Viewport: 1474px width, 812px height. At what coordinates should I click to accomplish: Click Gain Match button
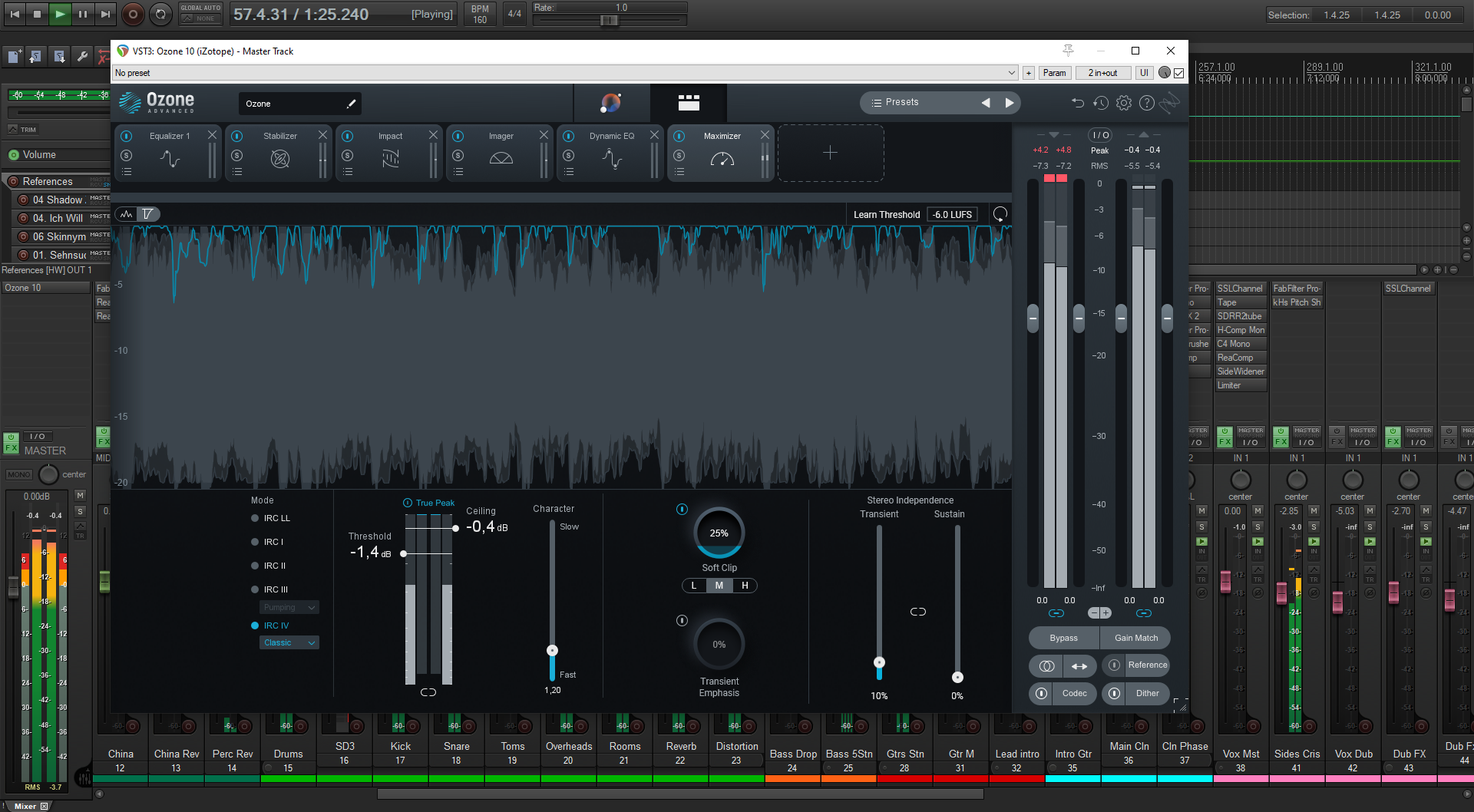(1136, 638)
